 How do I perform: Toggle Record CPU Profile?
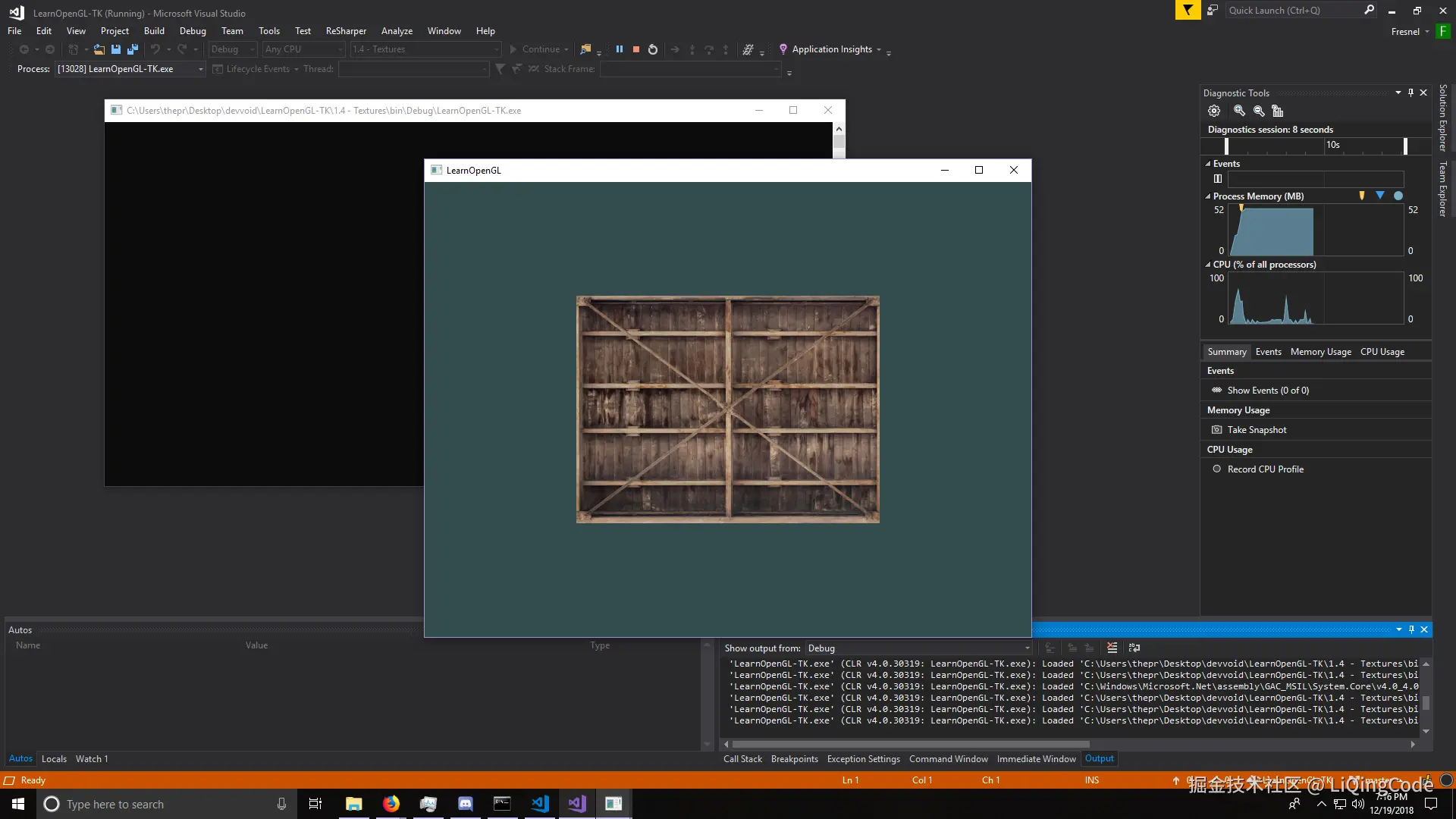1265,469
